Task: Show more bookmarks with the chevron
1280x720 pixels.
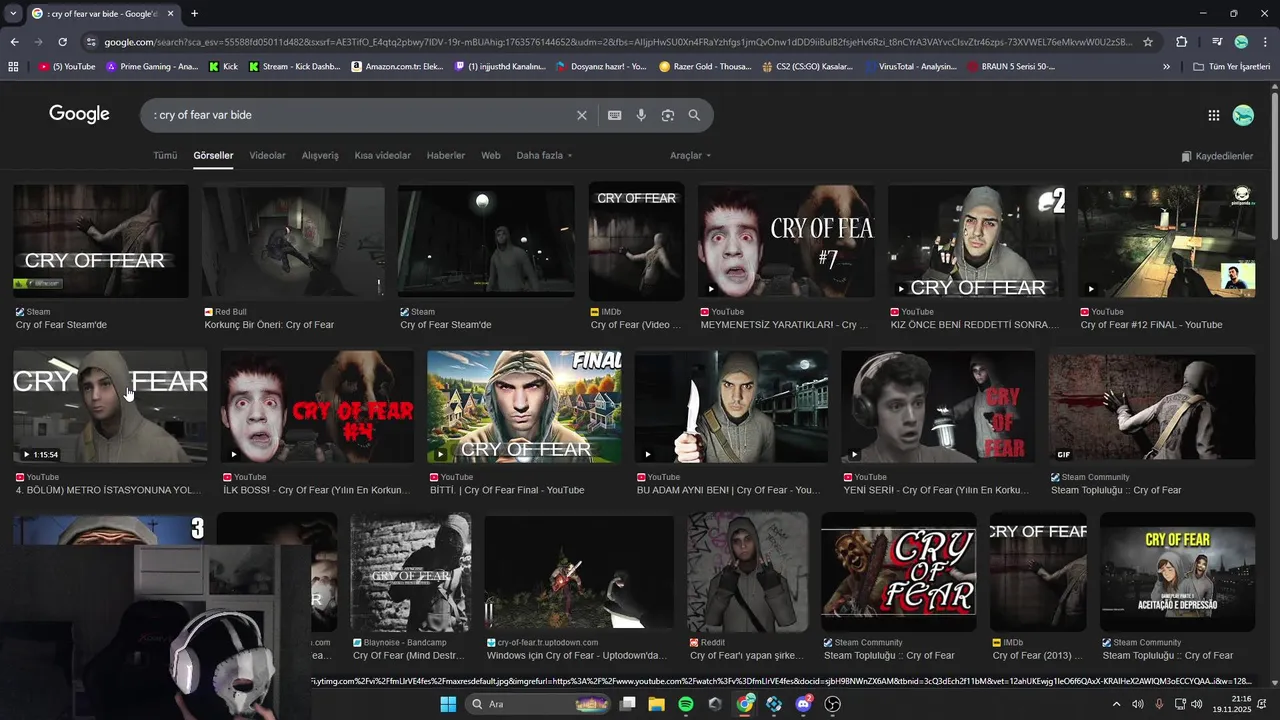Action: 1166,67
